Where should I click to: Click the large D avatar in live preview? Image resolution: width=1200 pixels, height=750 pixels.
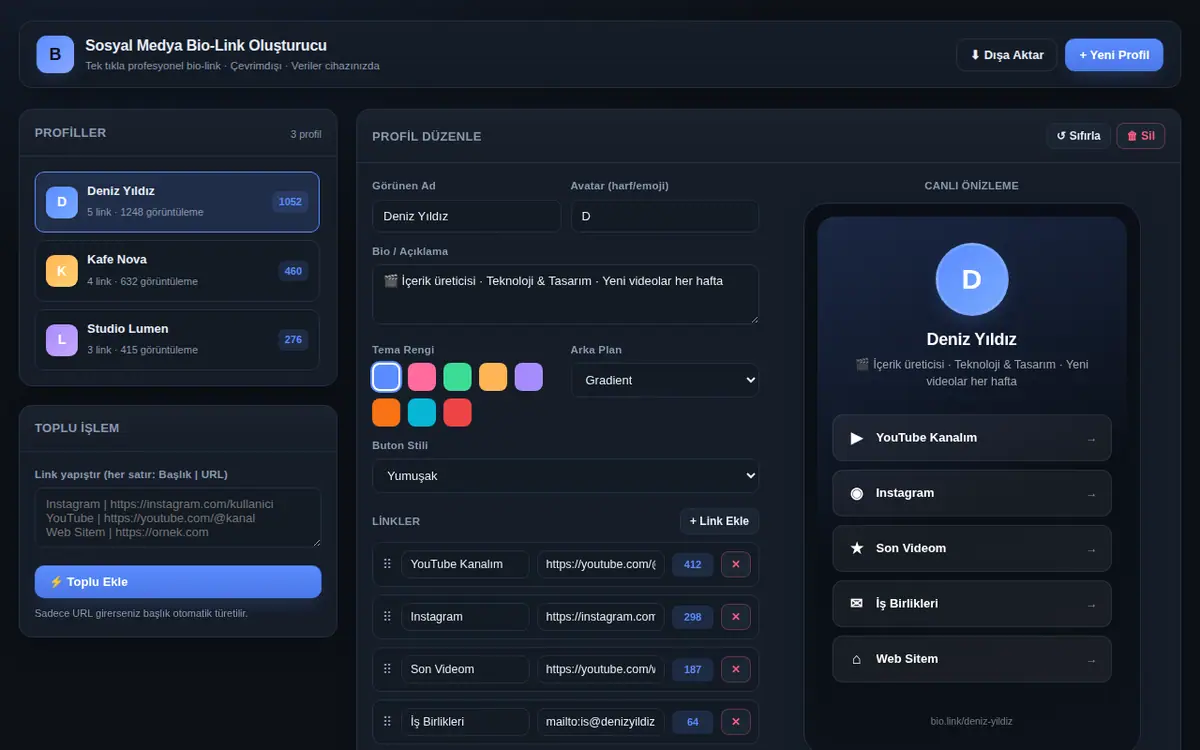(x=971, y=279)
